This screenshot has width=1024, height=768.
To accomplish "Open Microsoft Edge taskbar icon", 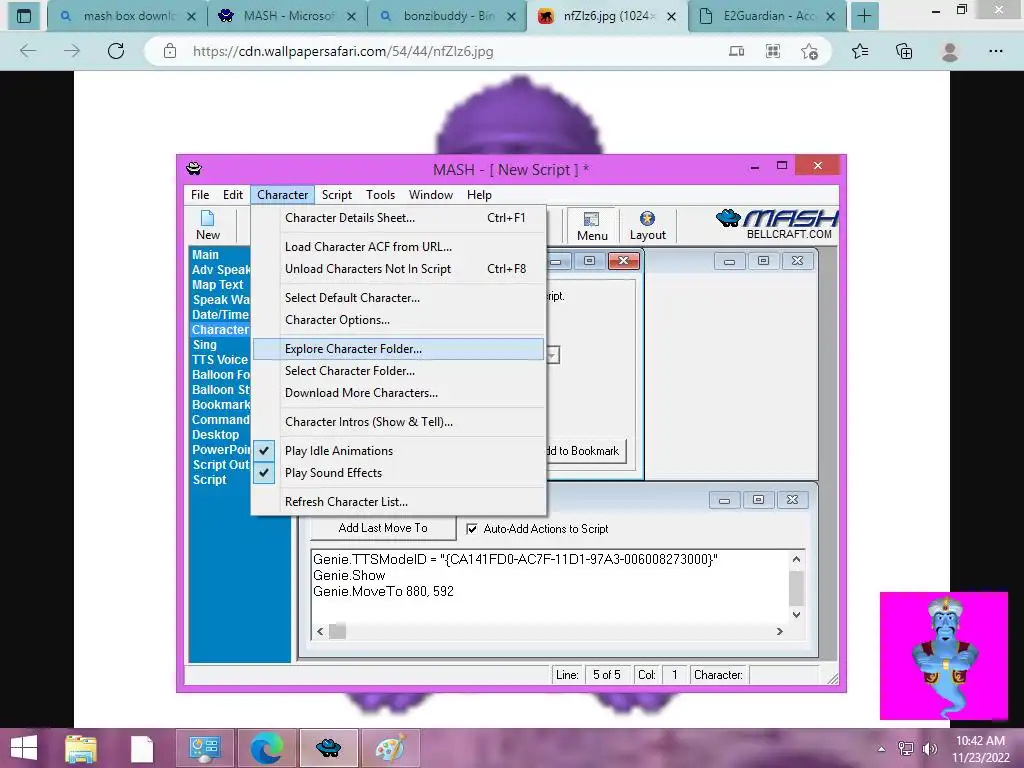I will [x=266, y=748].
